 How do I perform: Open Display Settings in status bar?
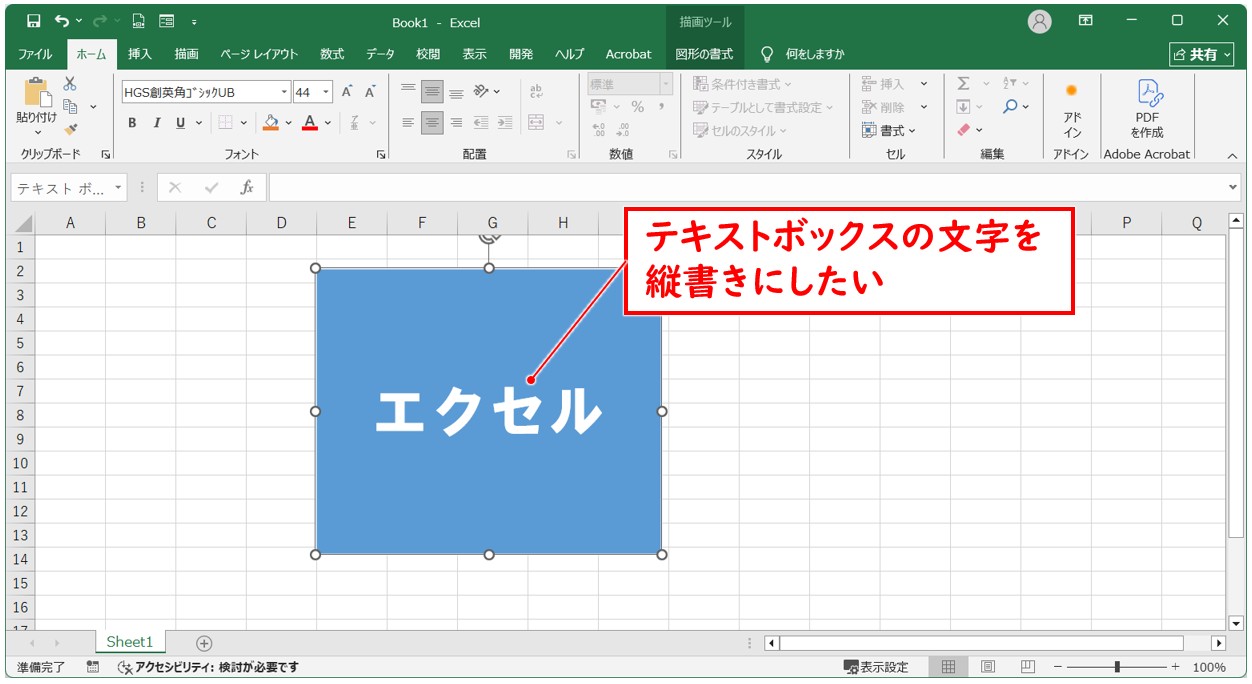876,667
